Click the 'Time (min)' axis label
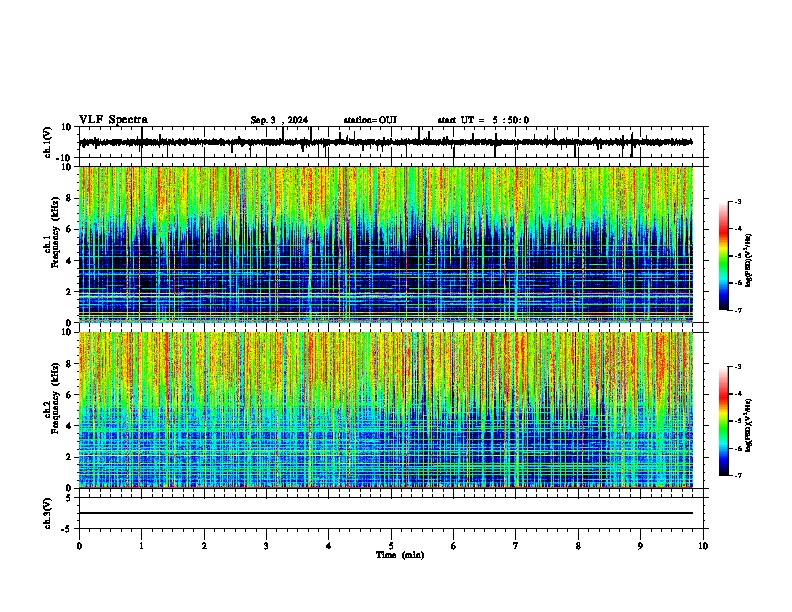Image resolution: width=792 pixels, height=612 pixels. 400,555
